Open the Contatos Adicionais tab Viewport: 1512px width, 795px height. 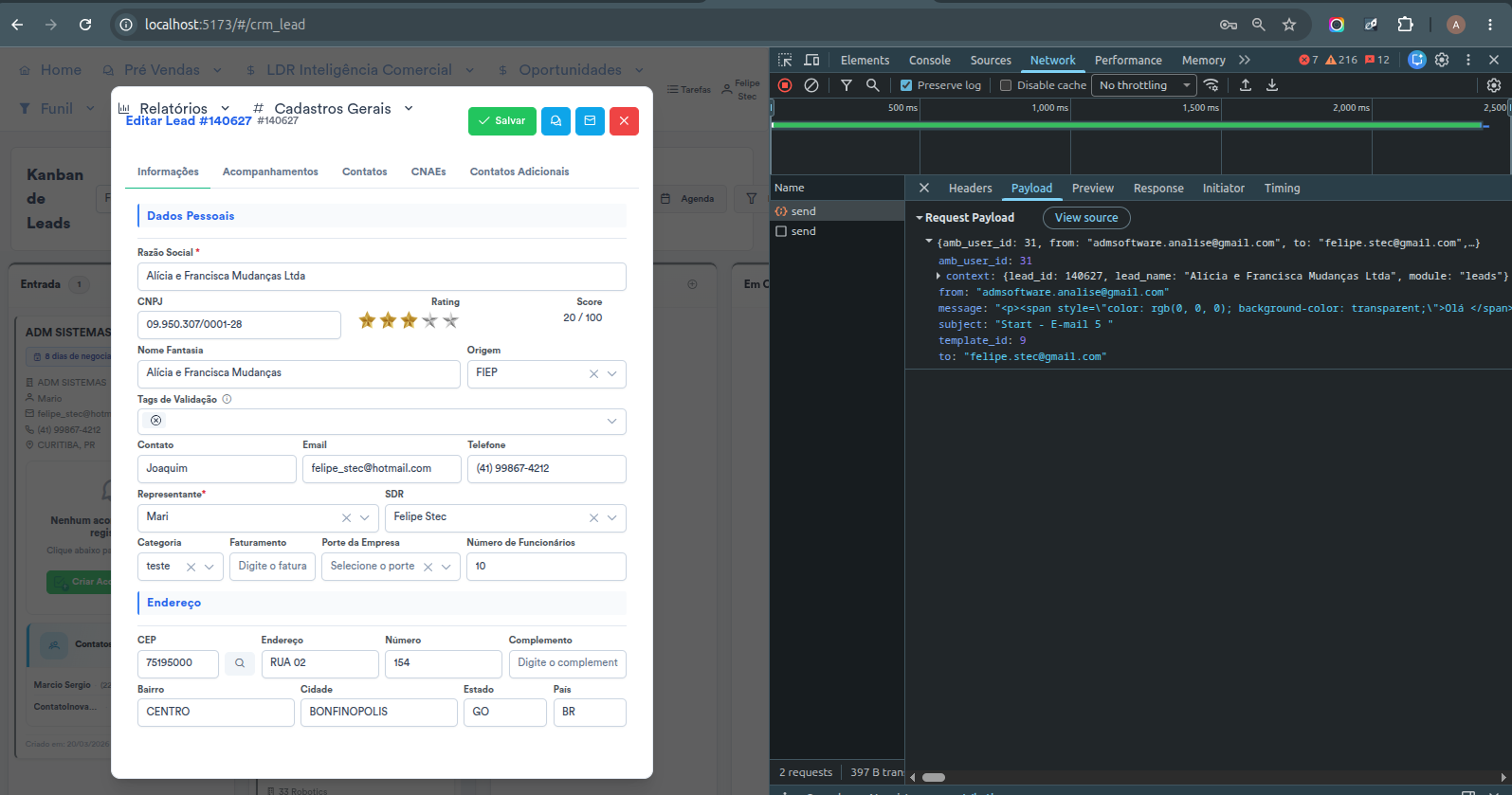point(519,172)
